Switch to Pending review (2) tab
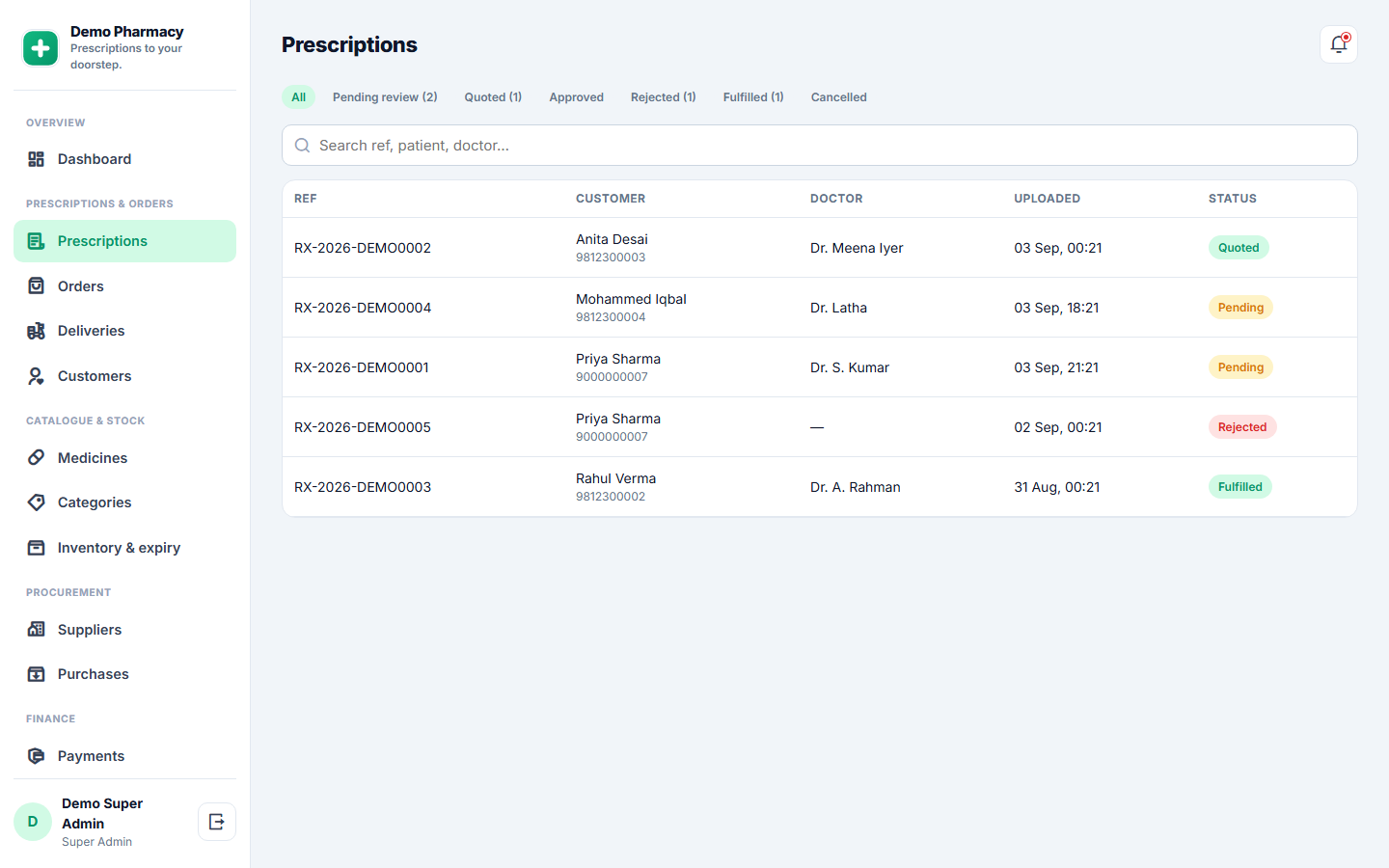The width and height of the screenshot is (1389, 868). click(385, 97)
